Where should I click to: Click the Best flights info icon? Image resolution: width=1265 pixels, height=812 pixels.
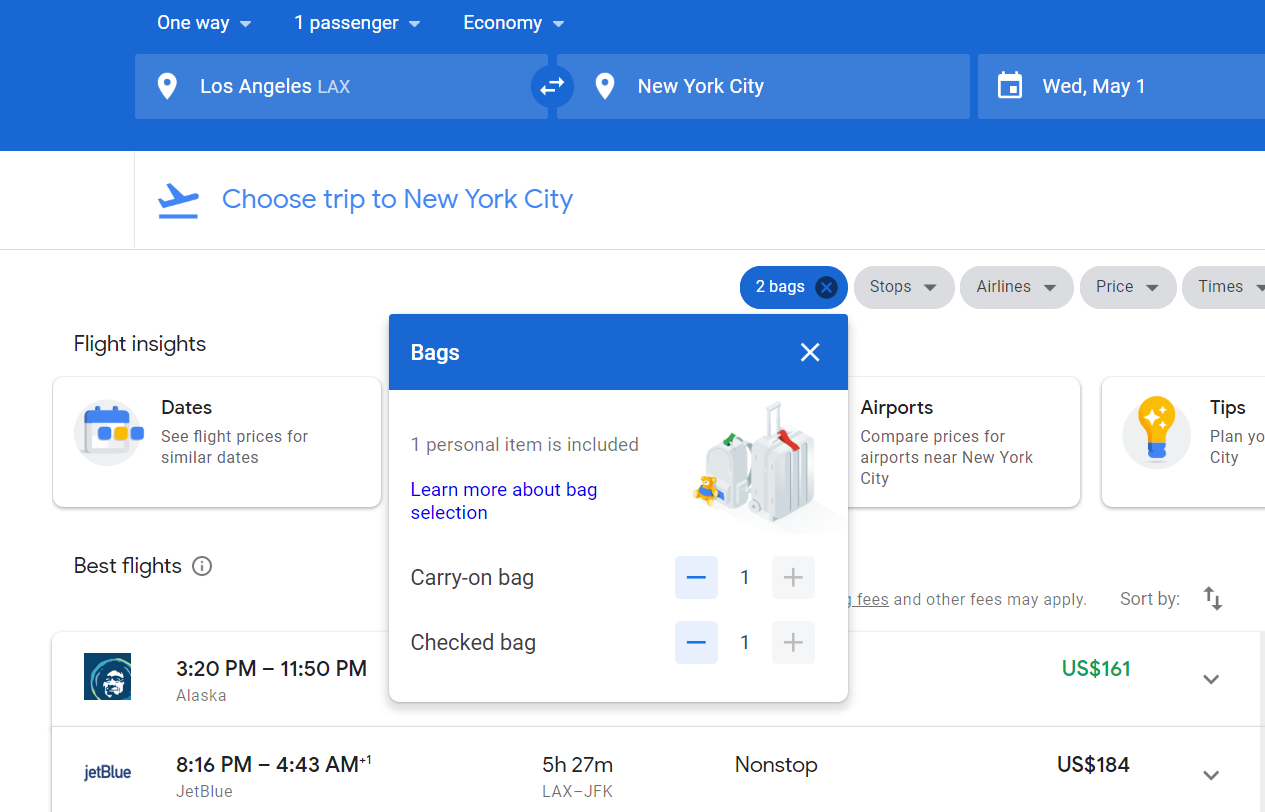click(x=202, y=566)
